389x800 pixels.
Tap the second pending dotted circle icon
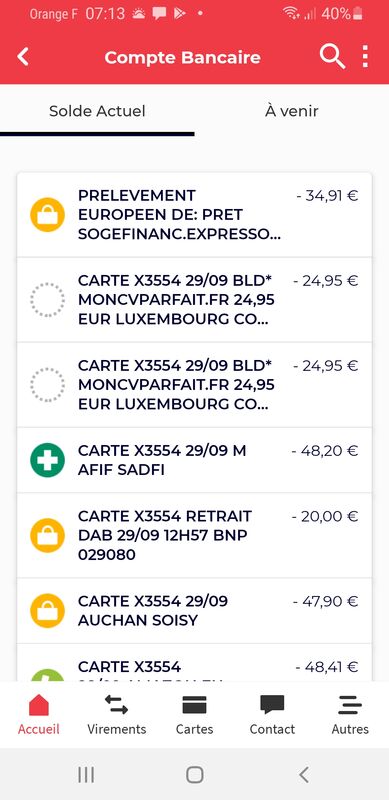click(47, 385)
